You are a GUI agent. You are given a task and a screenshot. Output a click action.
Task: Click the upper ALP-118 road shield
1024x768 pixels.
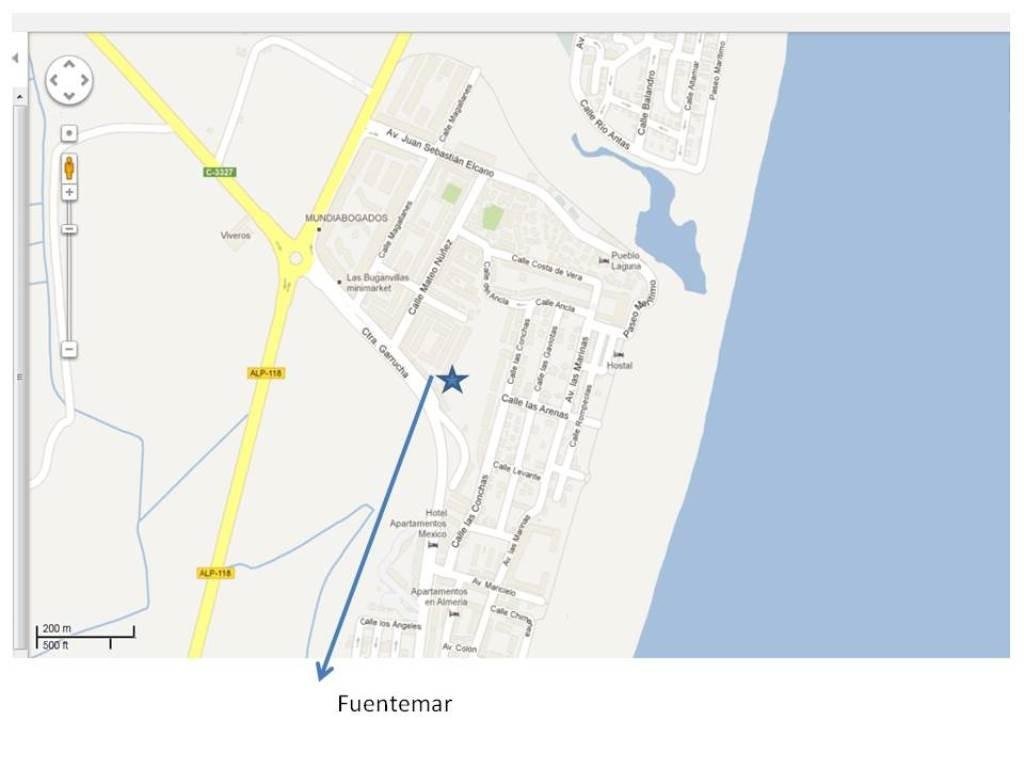click(265, 374)
